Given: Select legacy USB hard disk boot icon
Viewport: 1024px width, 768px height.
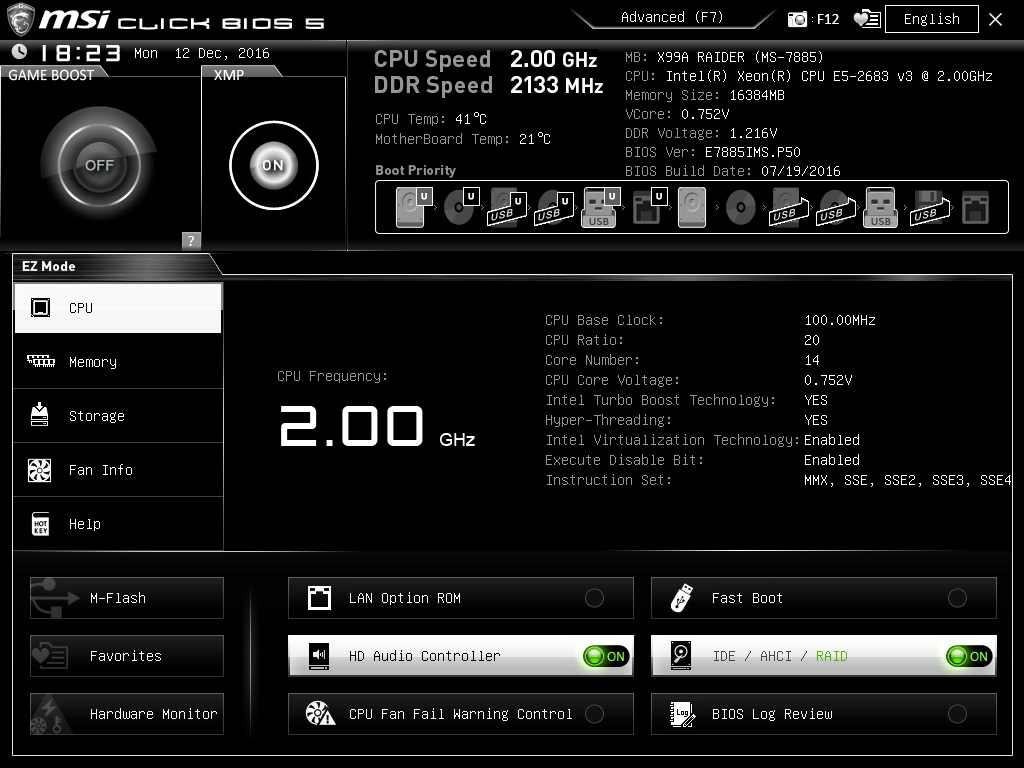Looking at the screenshot, I should point(788,208).
